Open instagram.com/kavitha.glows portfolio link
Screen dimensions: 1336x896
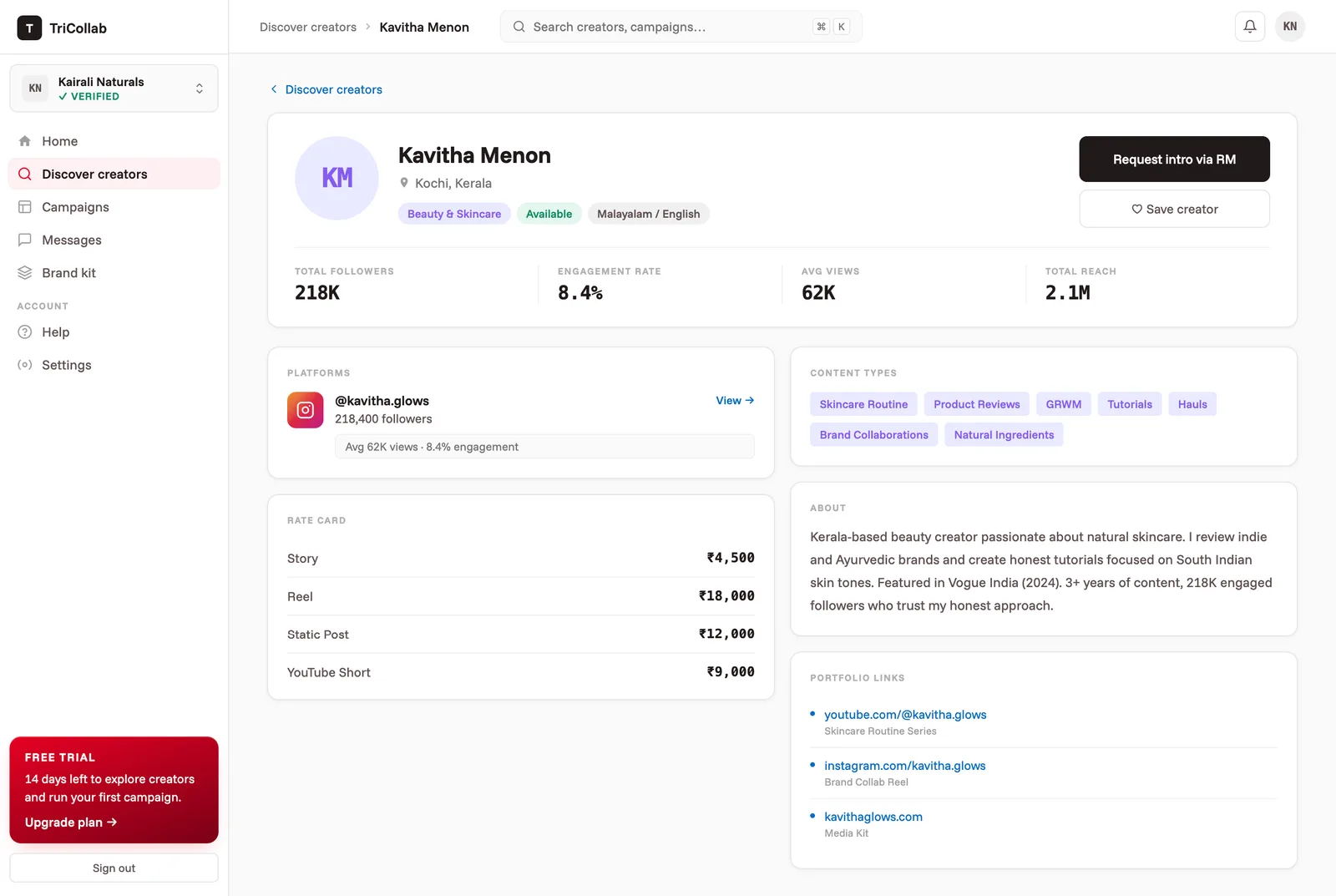904,766
